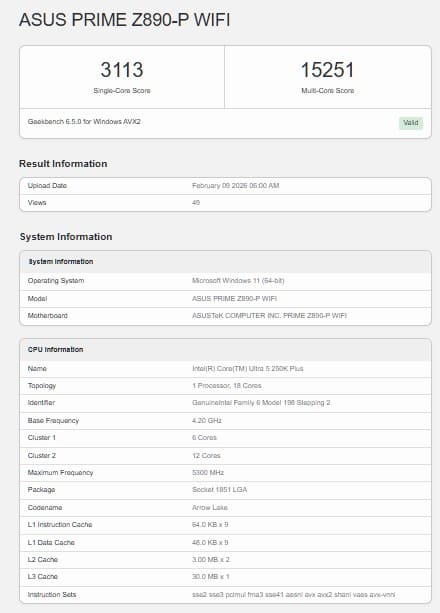Click the ASUS PRIME Z890-P WIFI page title
The image size is (440, 613).
(124, 20)
